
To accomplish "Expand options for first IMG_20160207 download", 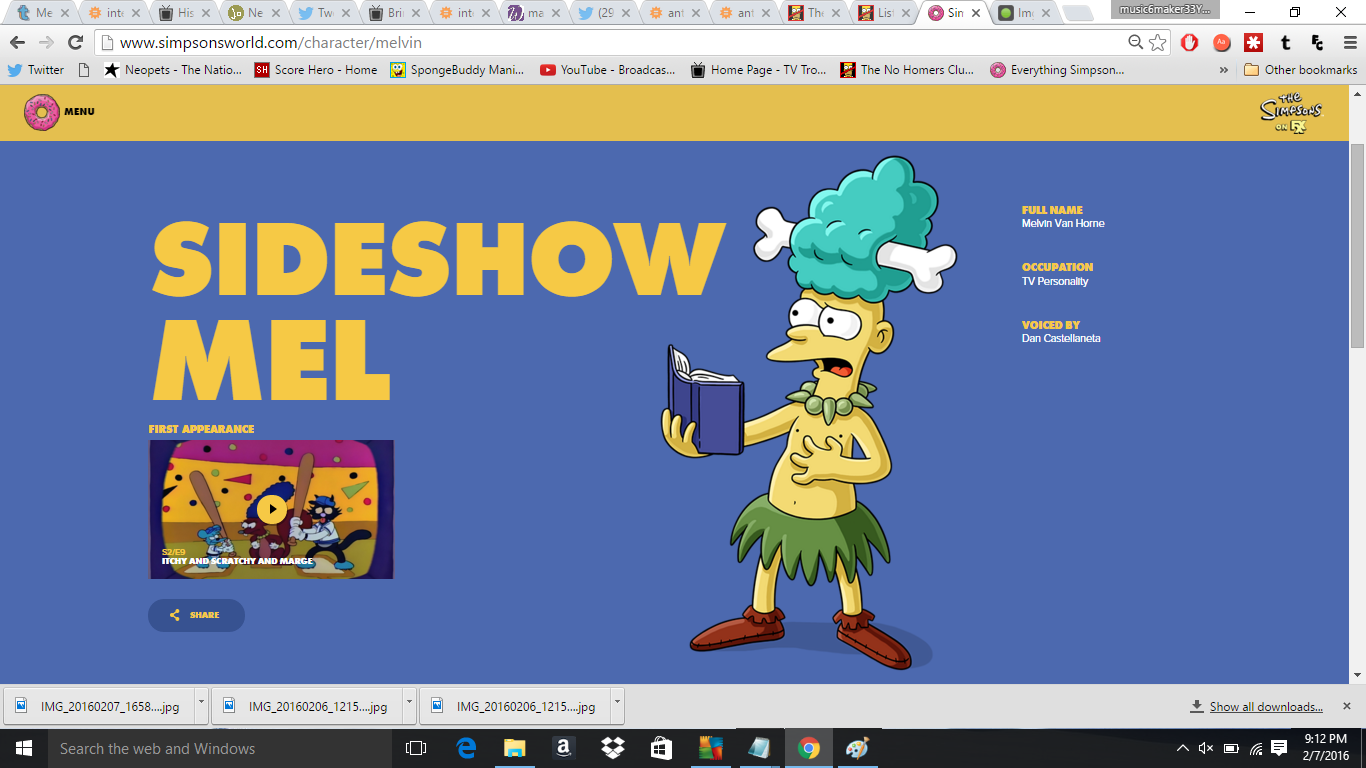I will (x=201, y=704).
